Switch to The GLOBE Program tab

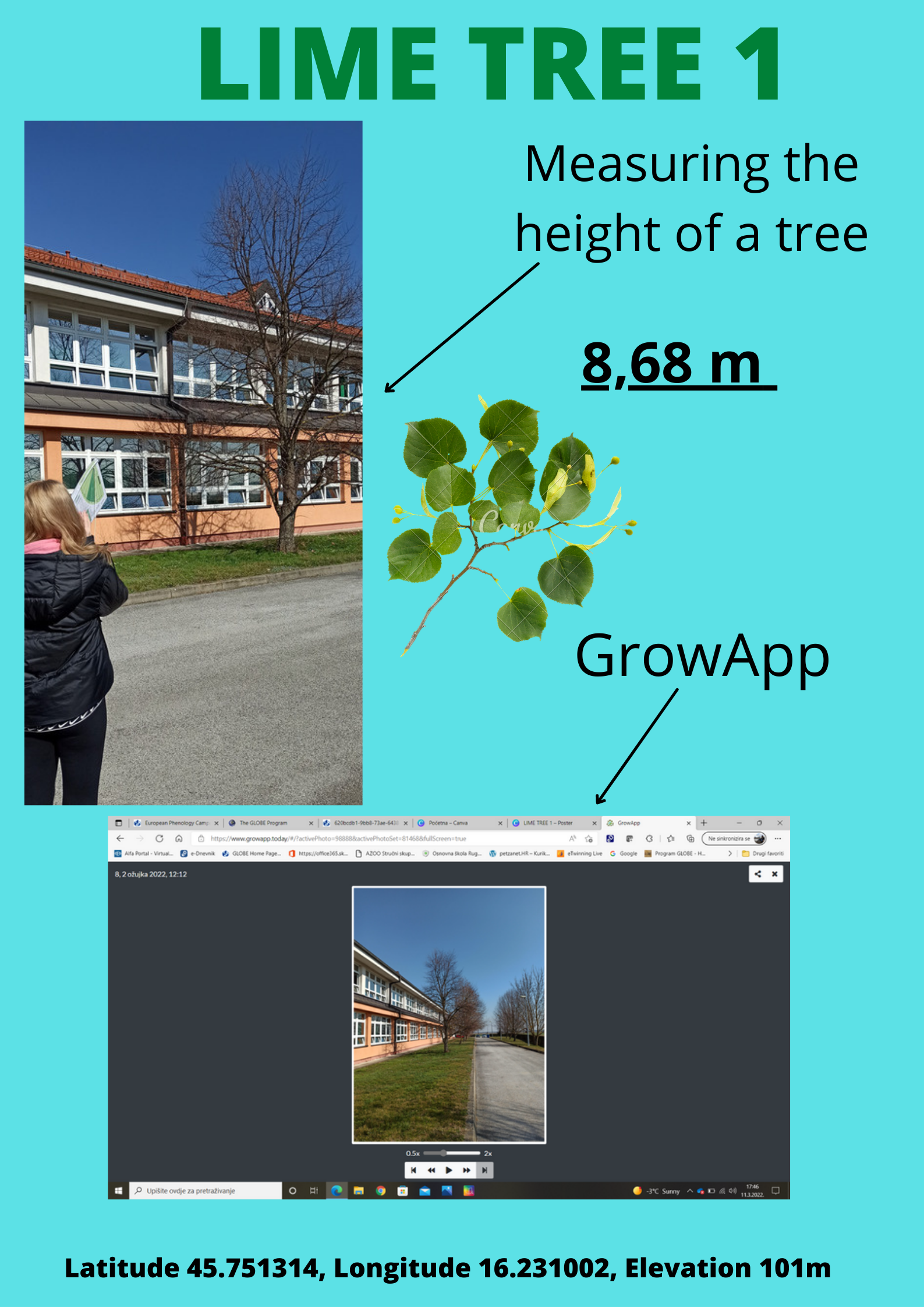pyautogui.click(x=263, y=823)
